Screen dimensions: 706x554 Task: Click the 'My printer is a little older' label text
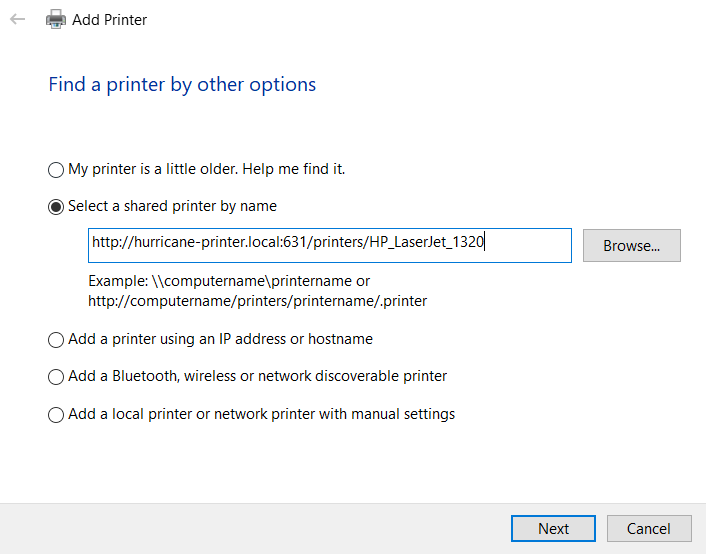pos(206,169)
